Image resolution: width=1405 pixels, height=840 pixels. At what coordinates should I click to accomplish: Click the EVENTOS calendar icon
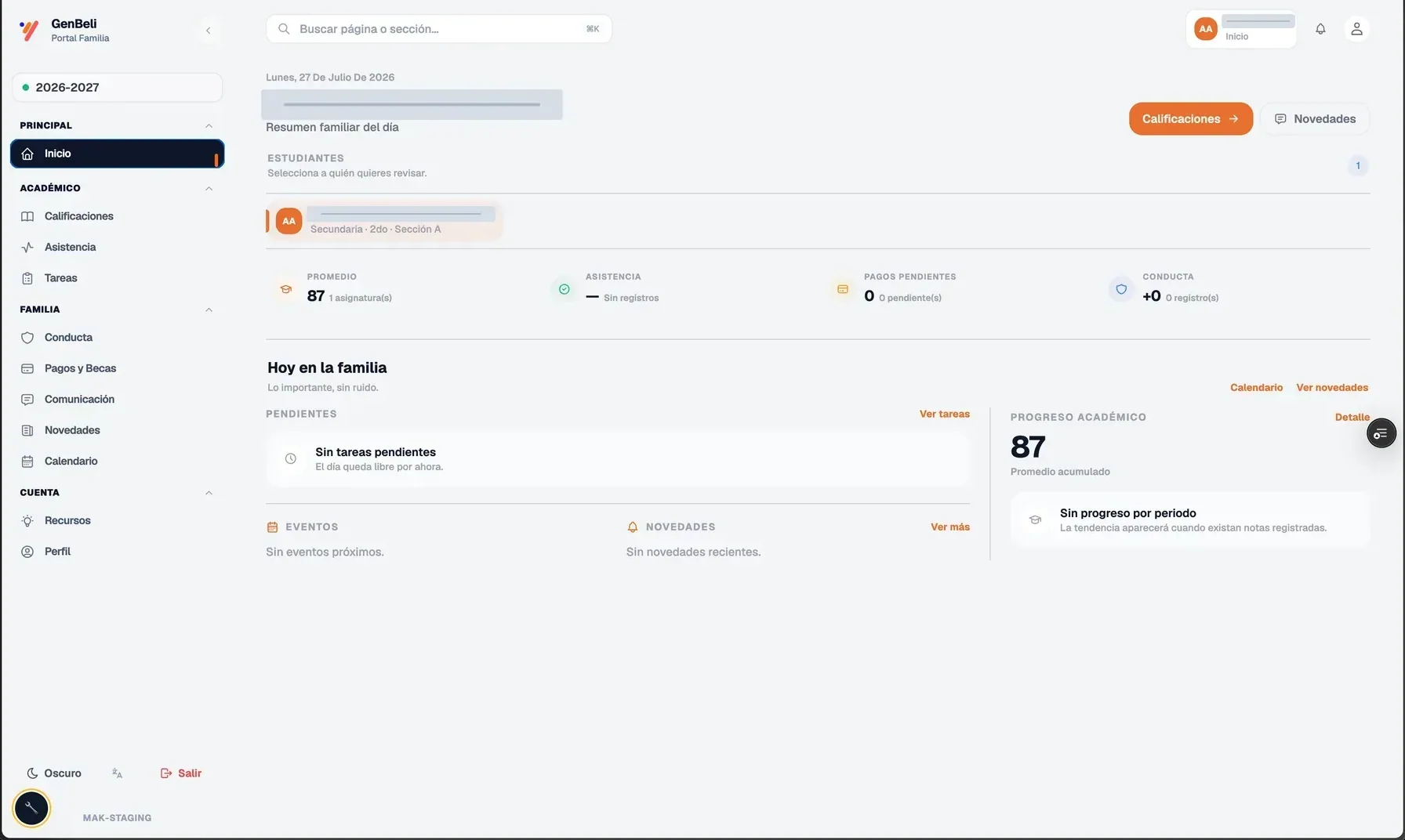point(272,527)
